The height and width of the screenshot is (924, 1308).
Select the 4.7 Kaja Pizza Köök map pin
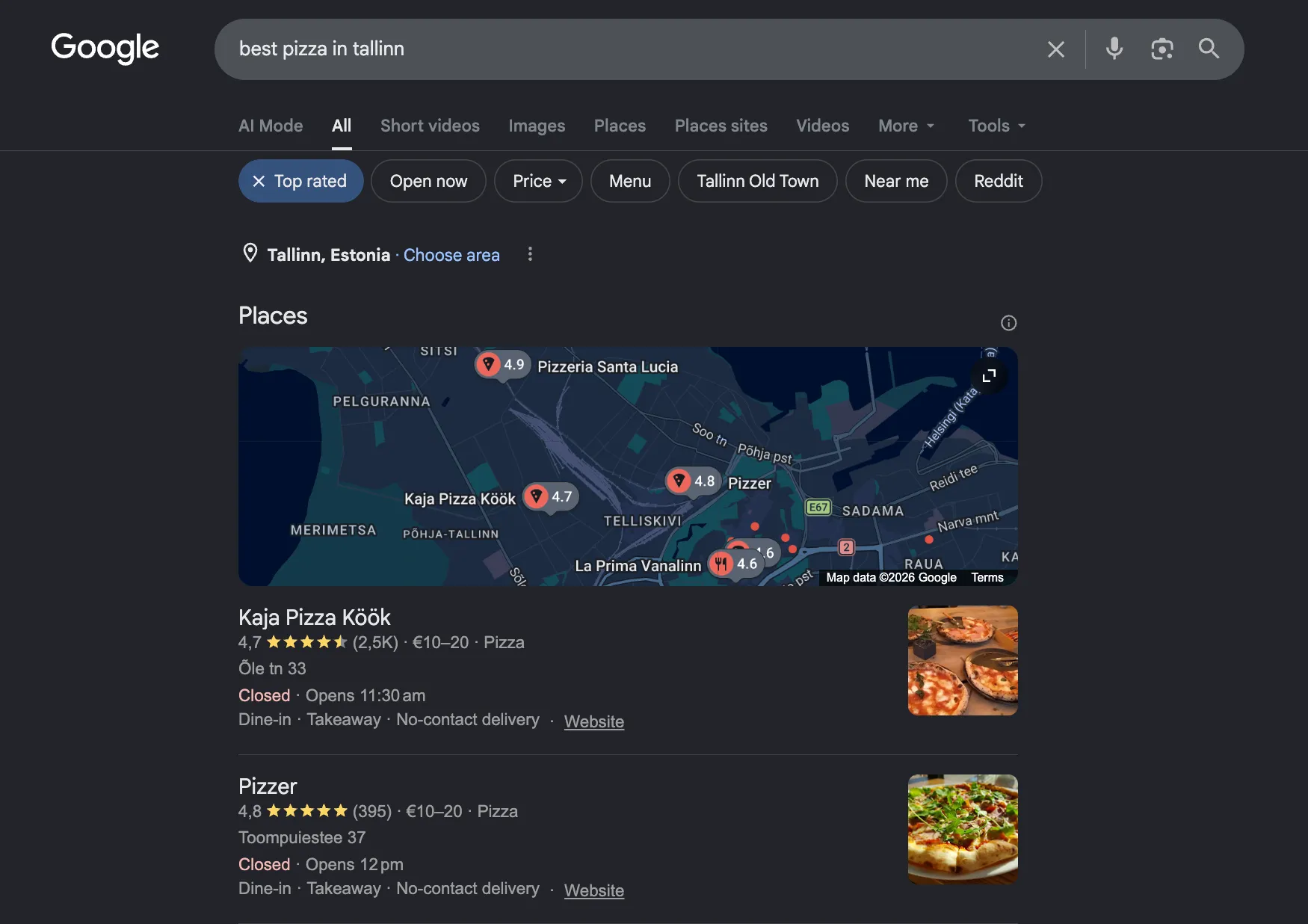(x=551, y=496)
